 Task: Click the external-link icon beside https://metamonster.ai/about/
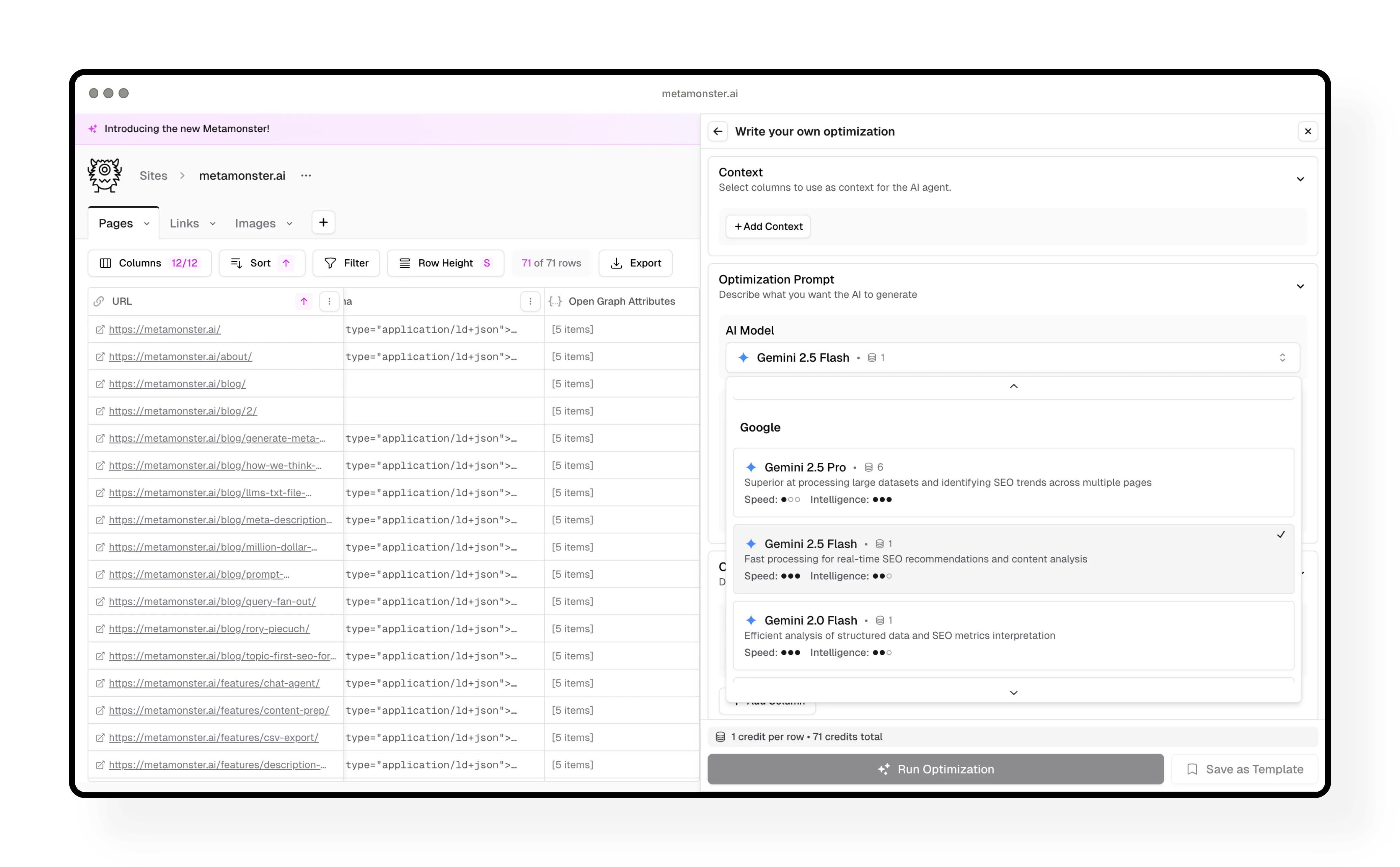coord(100,356)
